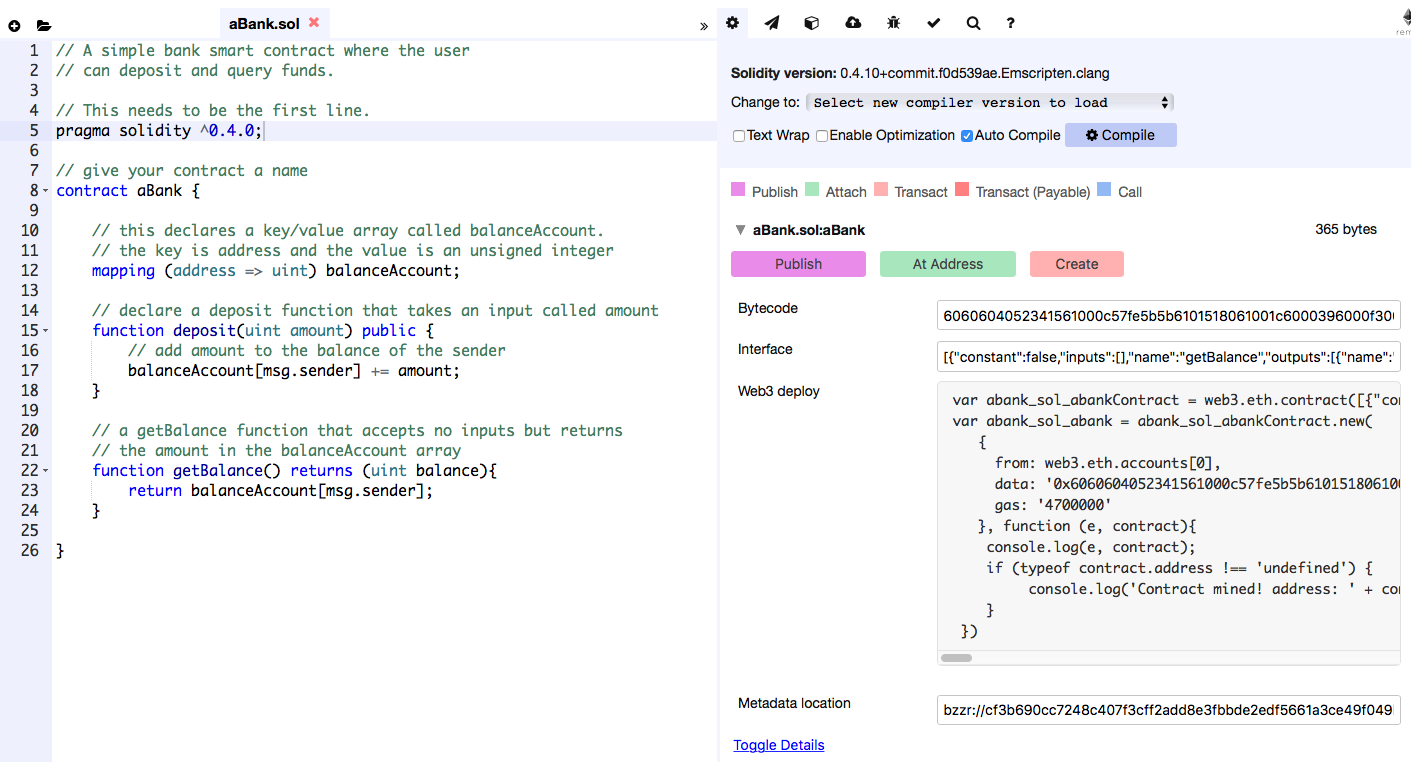Image resolution: width=1411 pixels, height=762 pixels.
Task: Click the purple Publish button
Action: (798, 264)
